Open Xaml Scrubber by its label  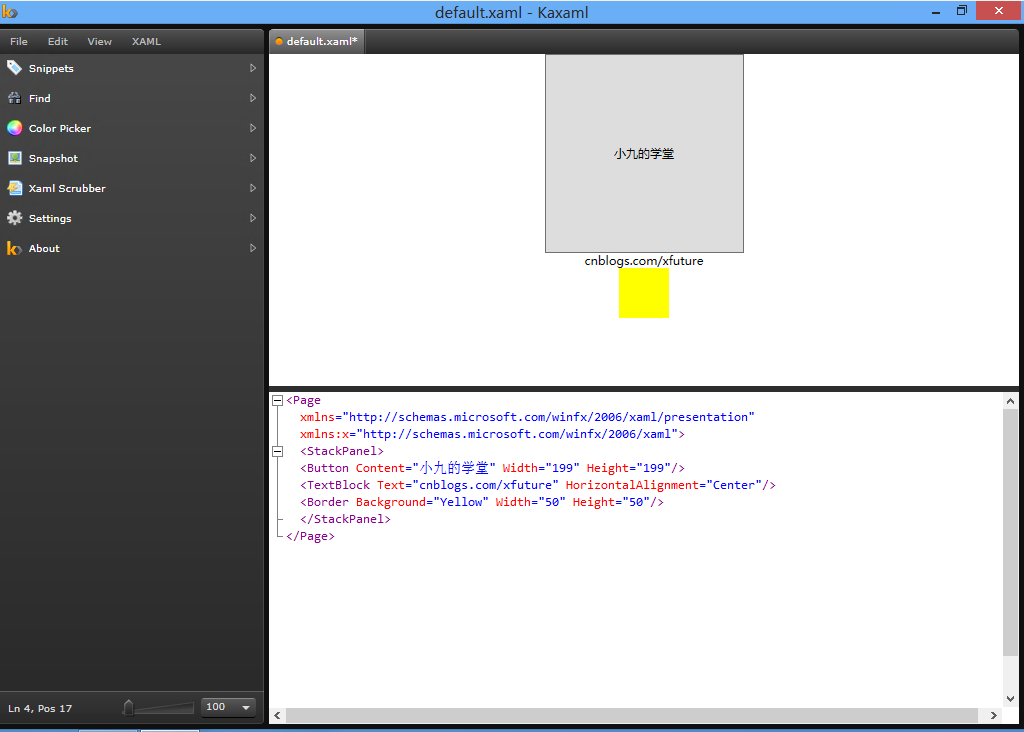[x=67, y=188]
